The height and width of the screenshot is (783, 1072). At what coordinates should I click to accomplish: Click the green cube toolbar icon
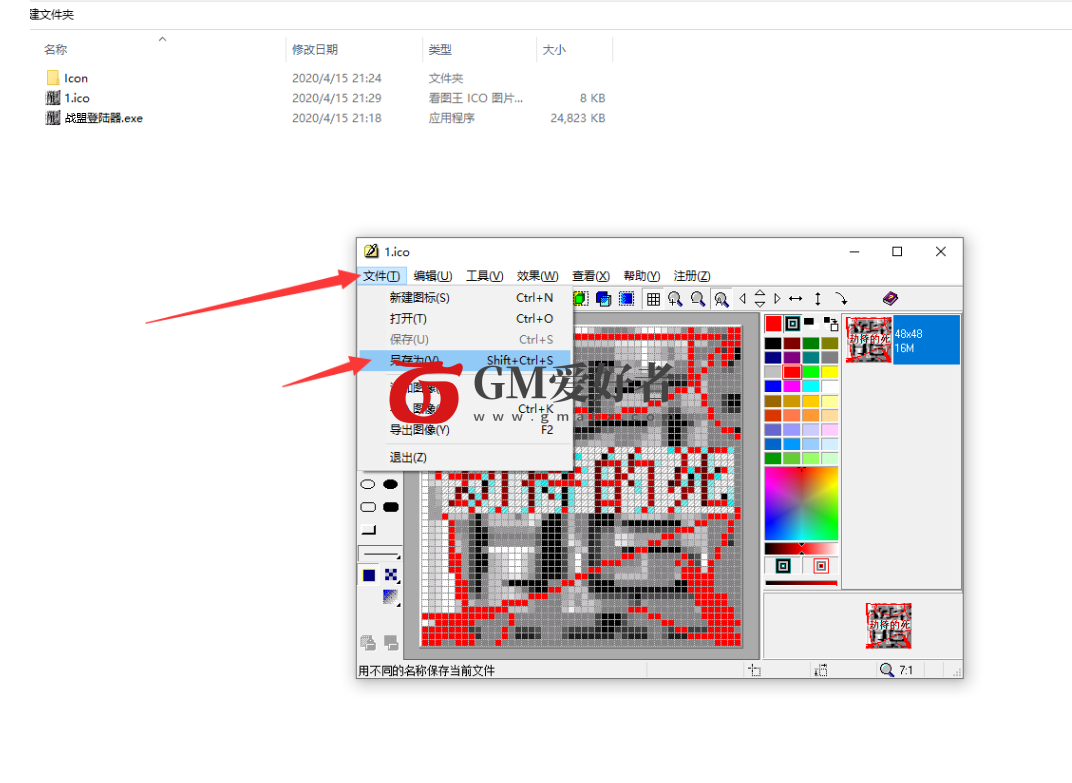coord(580,299)
